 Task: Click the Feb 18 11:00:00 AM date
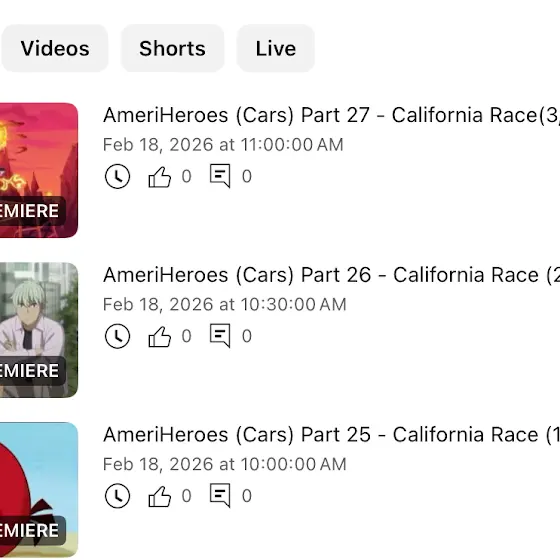coord(223,145)
